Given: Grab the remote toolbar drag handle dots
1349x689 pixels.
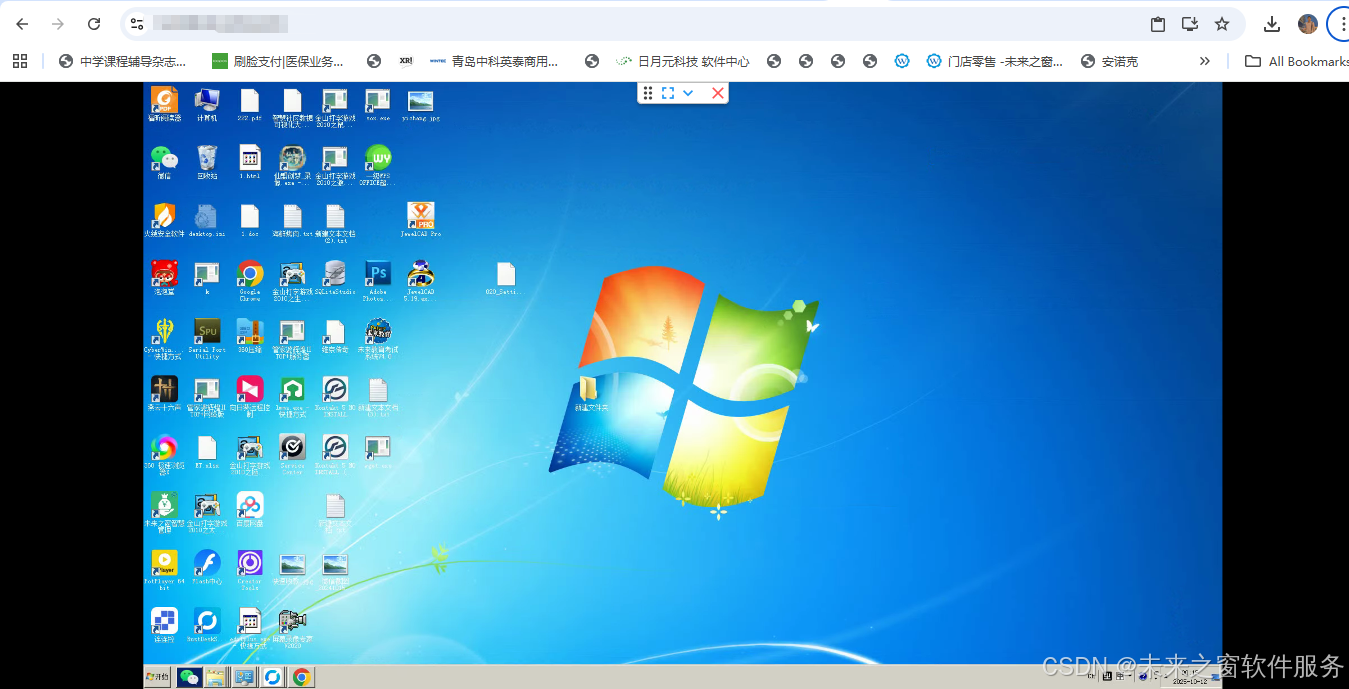Looking at the screenshot, I should coord(648,93).
